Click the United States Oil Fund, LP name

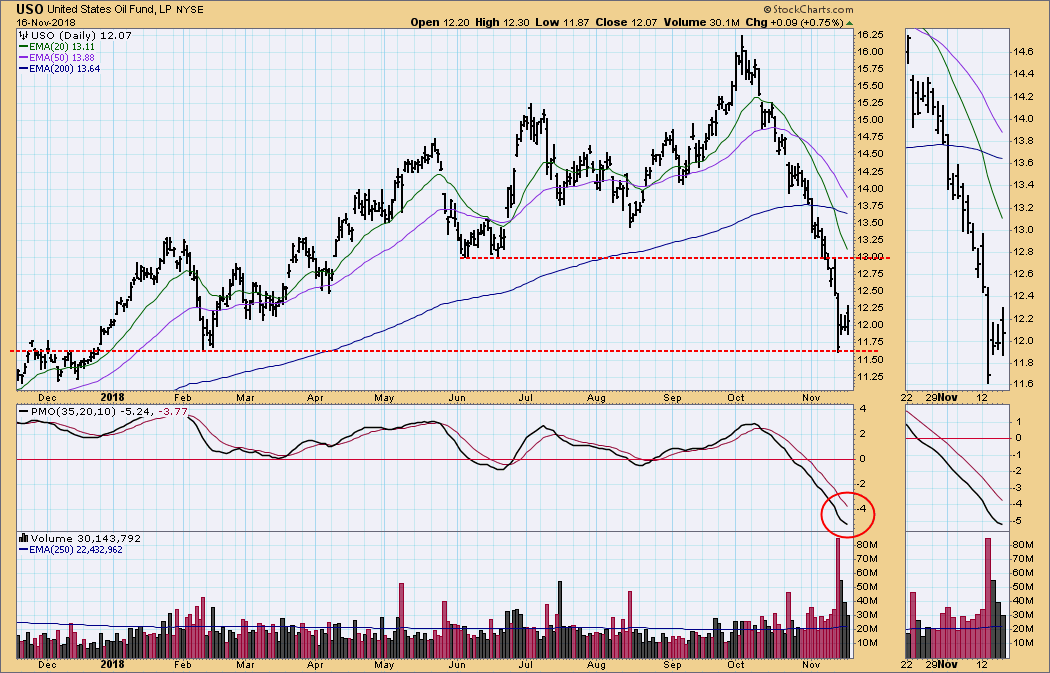click(110, 9)
